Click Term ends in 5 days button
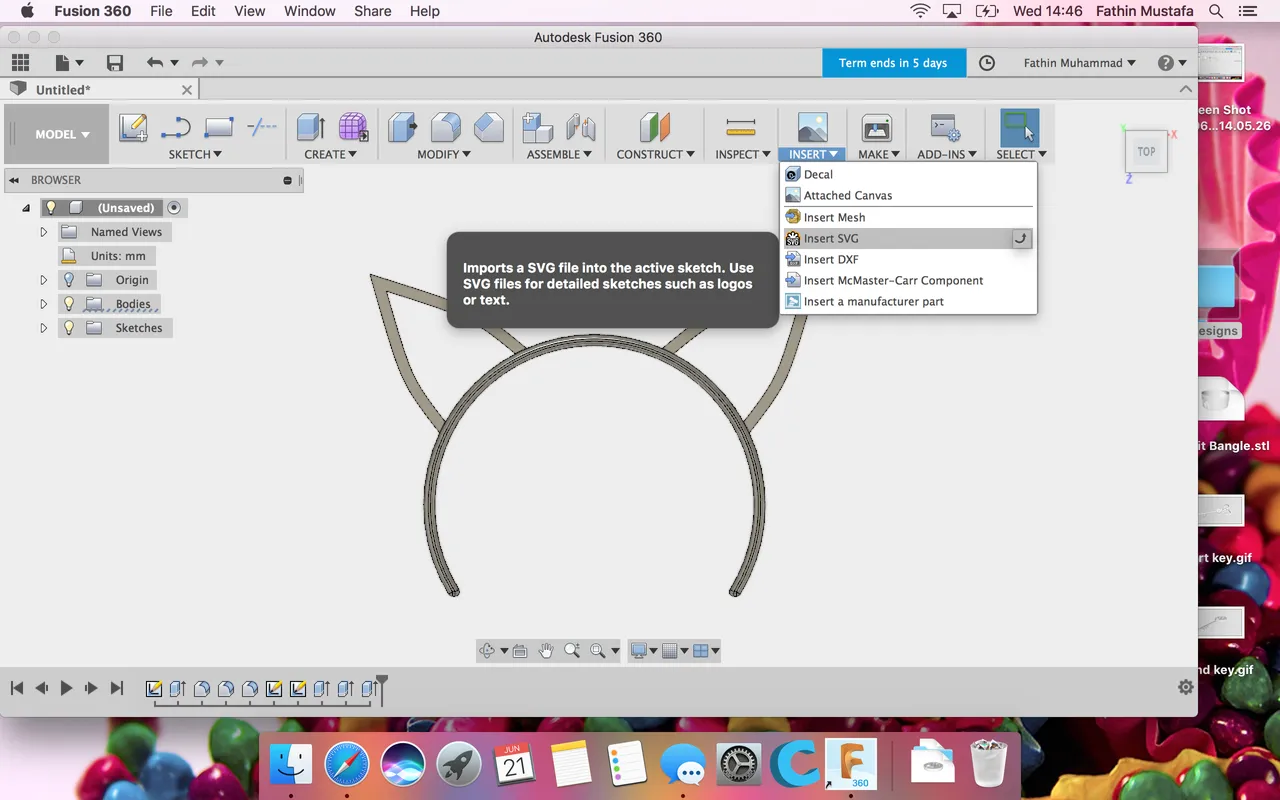Viewport: 1280px width, 800px height. (893, 63)
